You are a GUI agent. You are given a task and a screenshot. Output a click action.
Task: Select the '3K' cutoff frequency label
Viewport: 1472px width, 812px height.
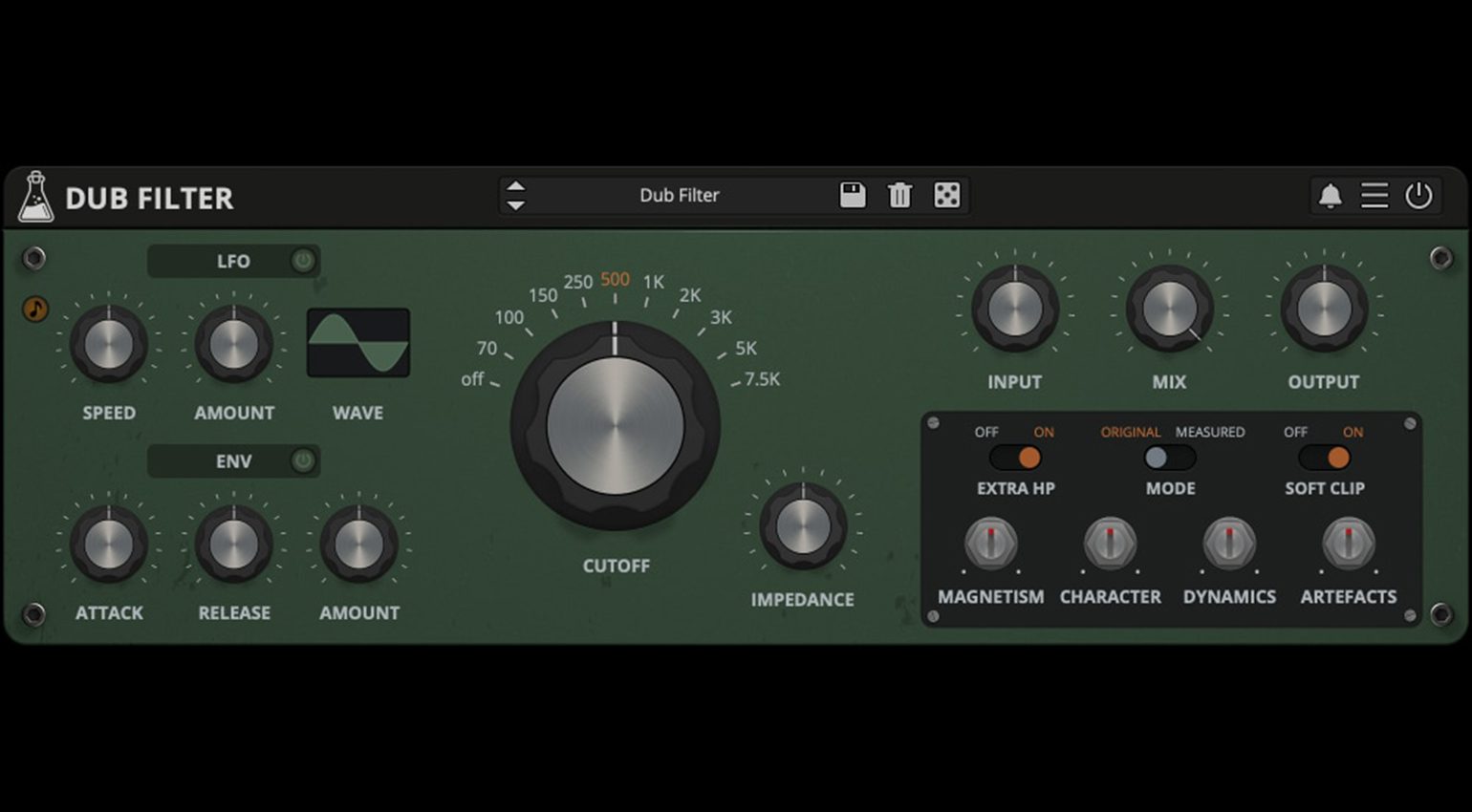click(x=721, y=317)
